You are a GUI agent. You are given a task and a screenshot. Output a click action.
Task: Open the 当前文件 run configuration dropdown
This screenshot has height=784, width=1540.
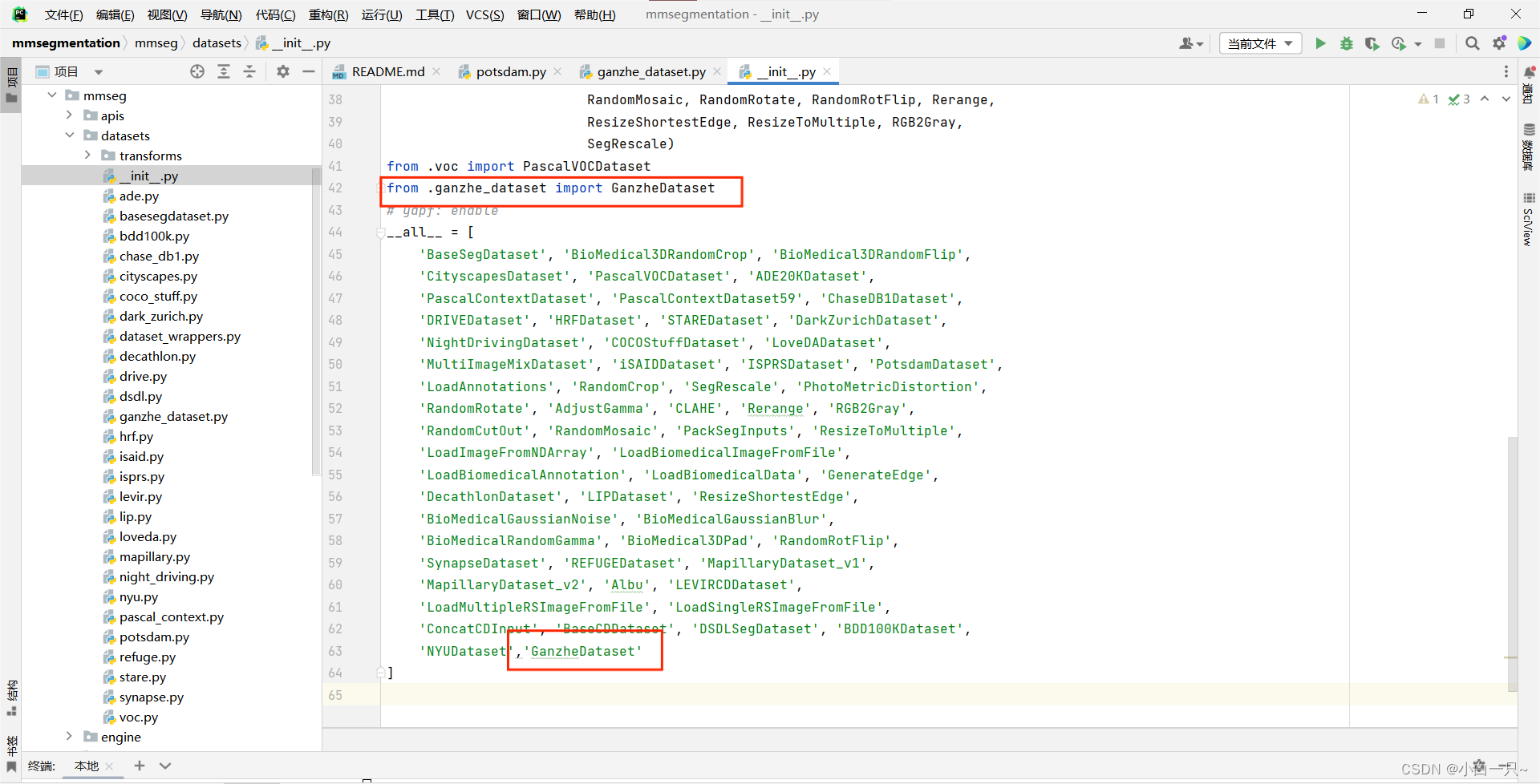coord(1259,43)
